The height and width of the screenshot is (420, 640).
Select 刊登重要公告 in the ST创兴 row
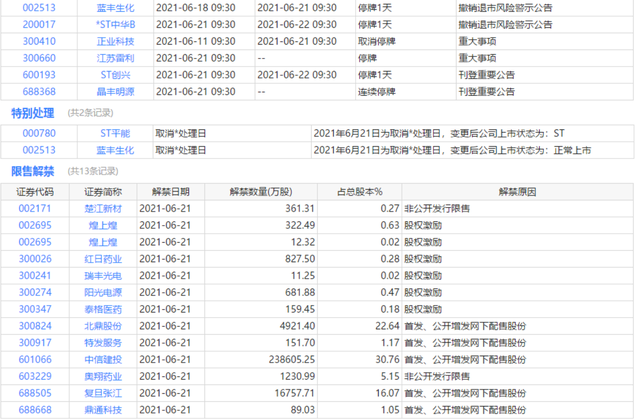(x=487, y=75)
